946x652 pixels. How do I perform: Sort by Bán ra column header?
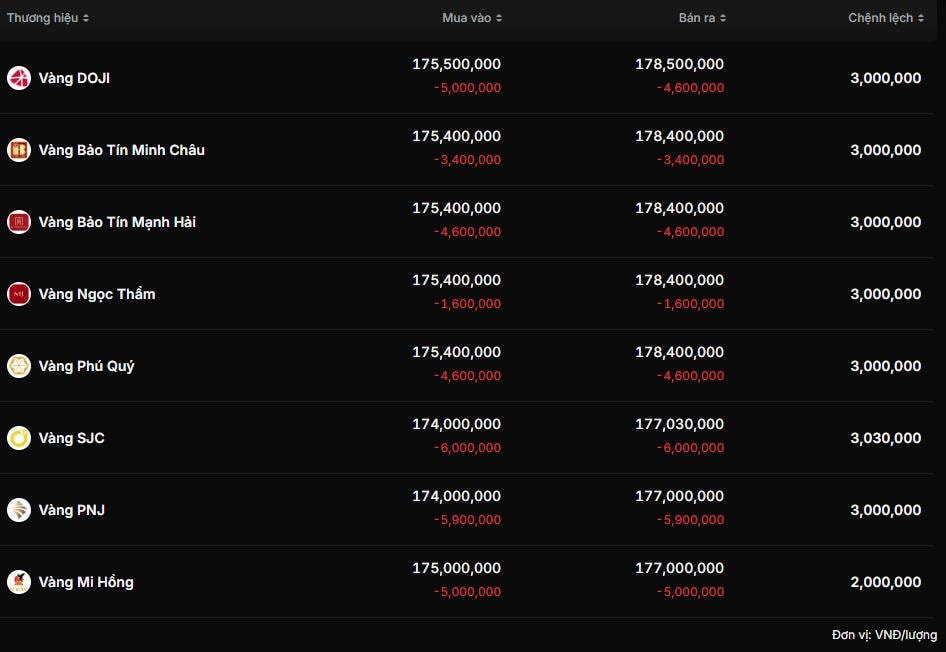pyautogui.click(x=702, y=18)
